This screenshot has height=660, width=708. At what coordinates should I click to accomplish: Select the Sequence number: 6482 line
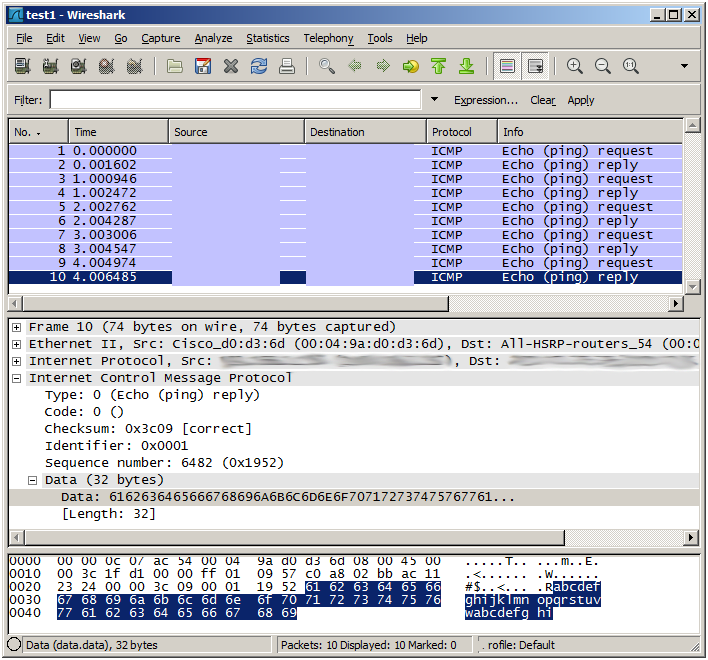click(164, 463)
